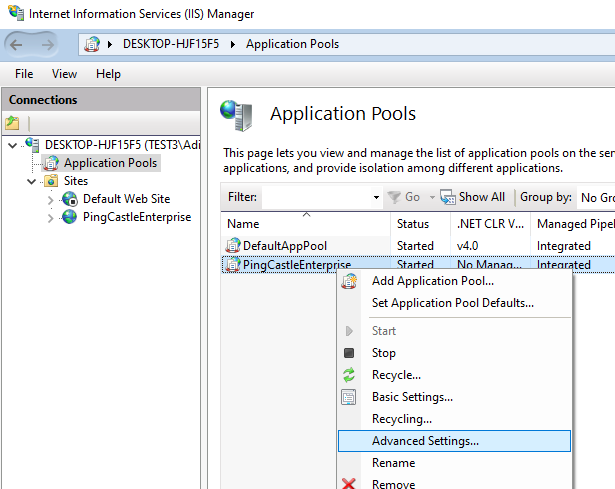Click the Show All button
This screenshot has height=489, width=615.
(473, 197)
